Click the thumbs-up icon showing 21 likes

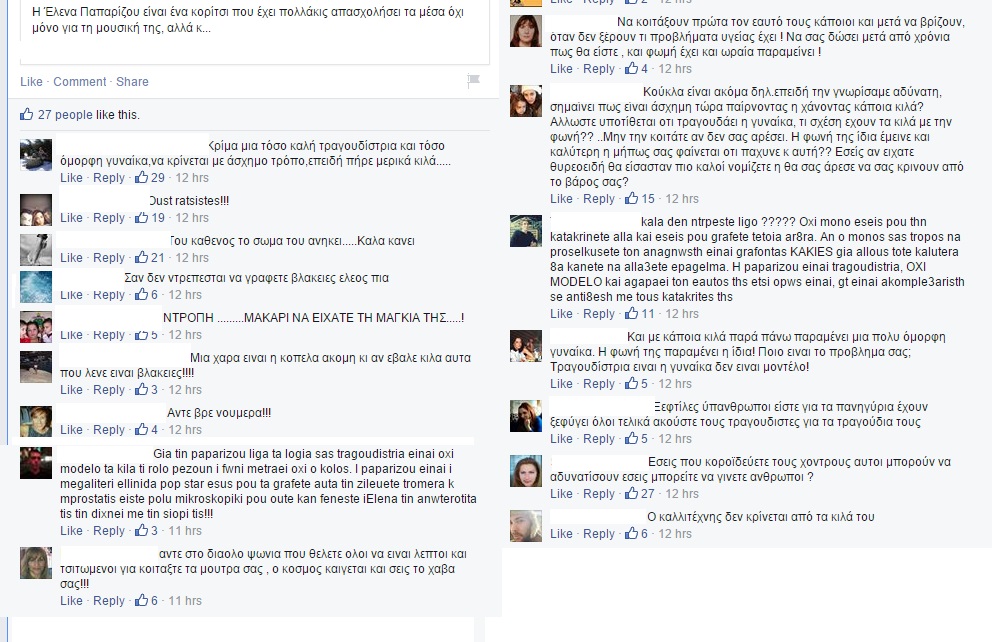pyautogui.click(x=141, y=257)
